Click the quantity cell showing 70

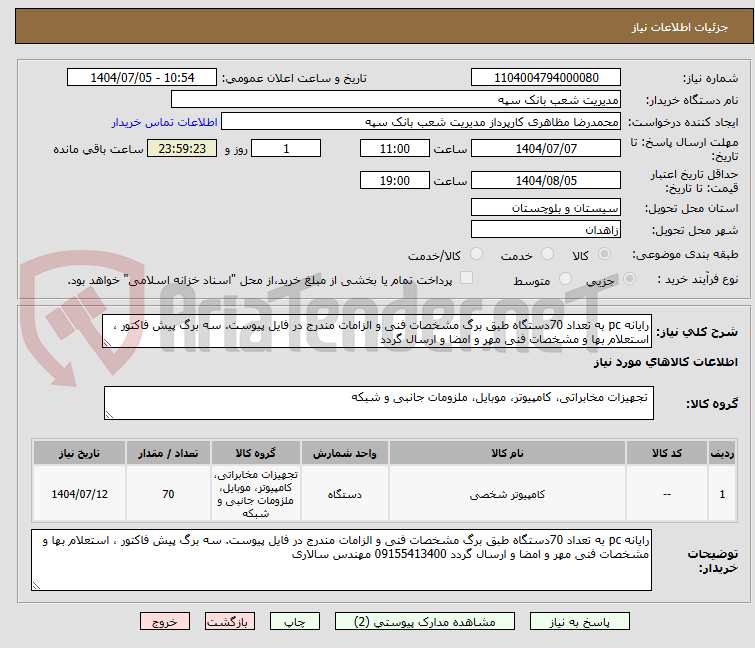tap(168, 494)
